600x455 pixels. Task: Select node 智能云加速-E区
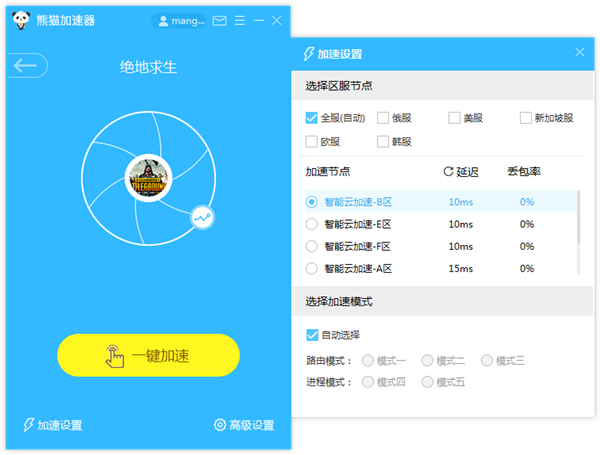[312, 224]
